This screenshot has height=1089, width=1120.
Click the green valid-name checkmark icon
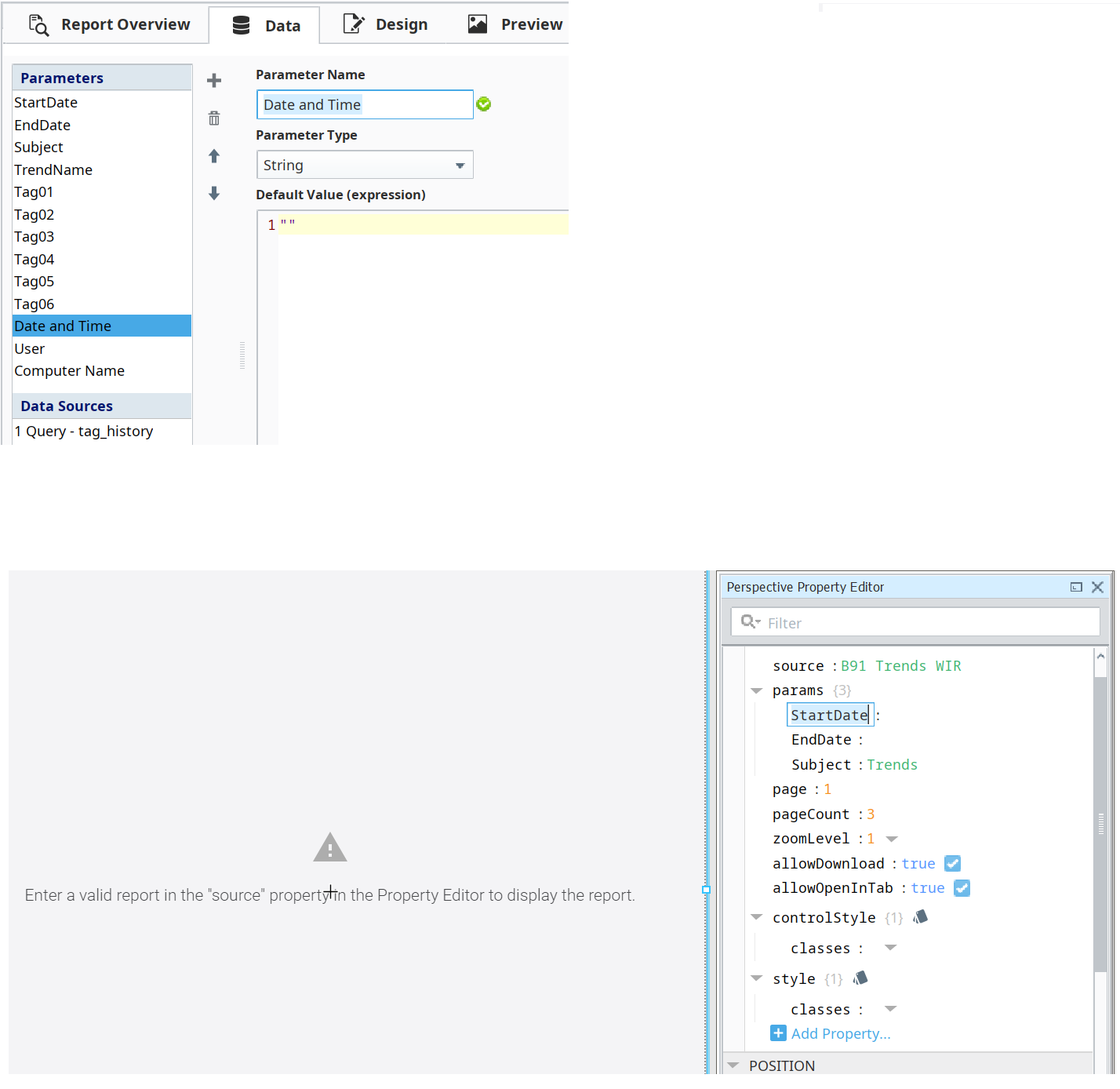pyautogui.click(x=484, y=104)
